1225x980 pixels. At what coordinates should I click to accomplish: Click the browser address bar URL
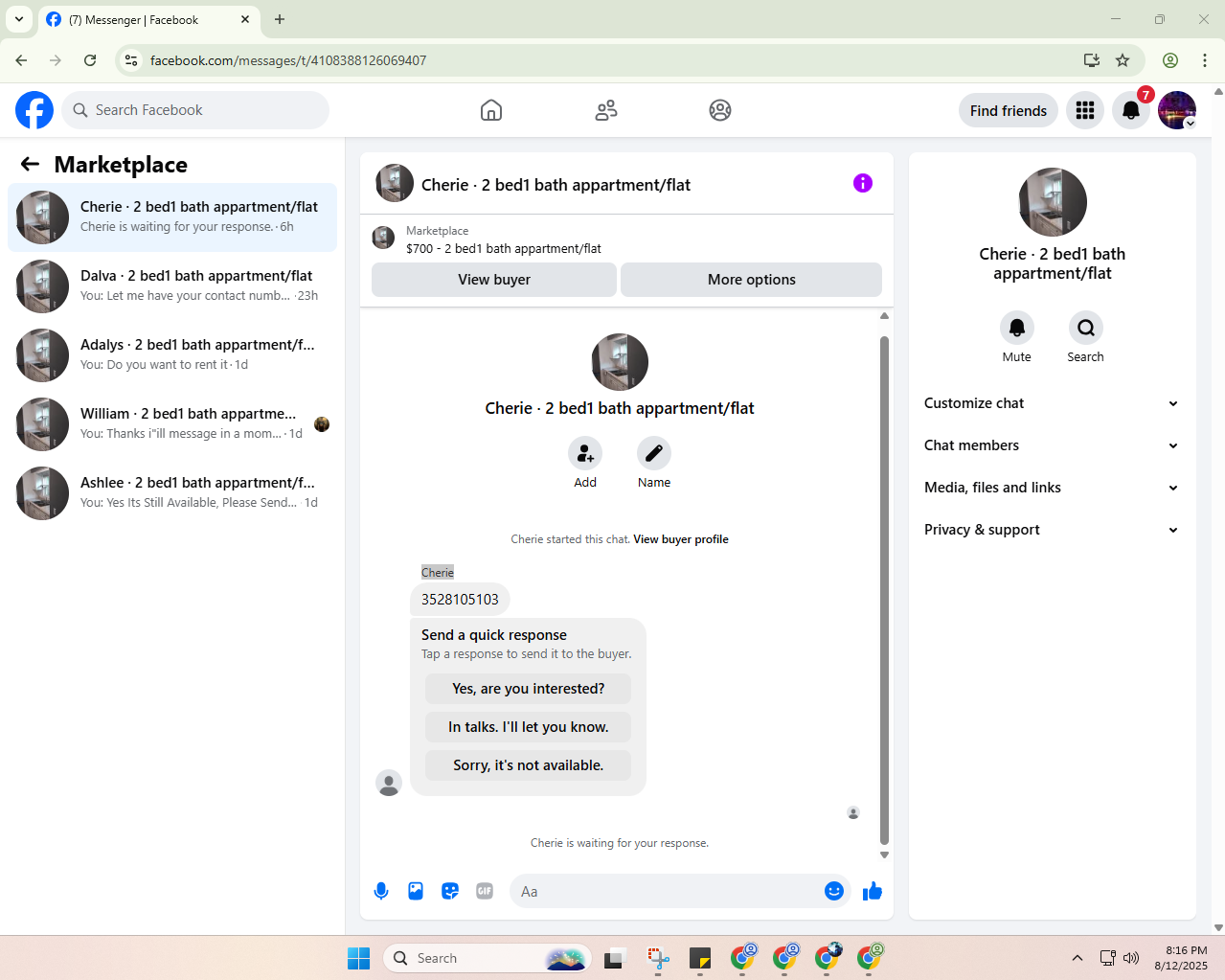288,60
